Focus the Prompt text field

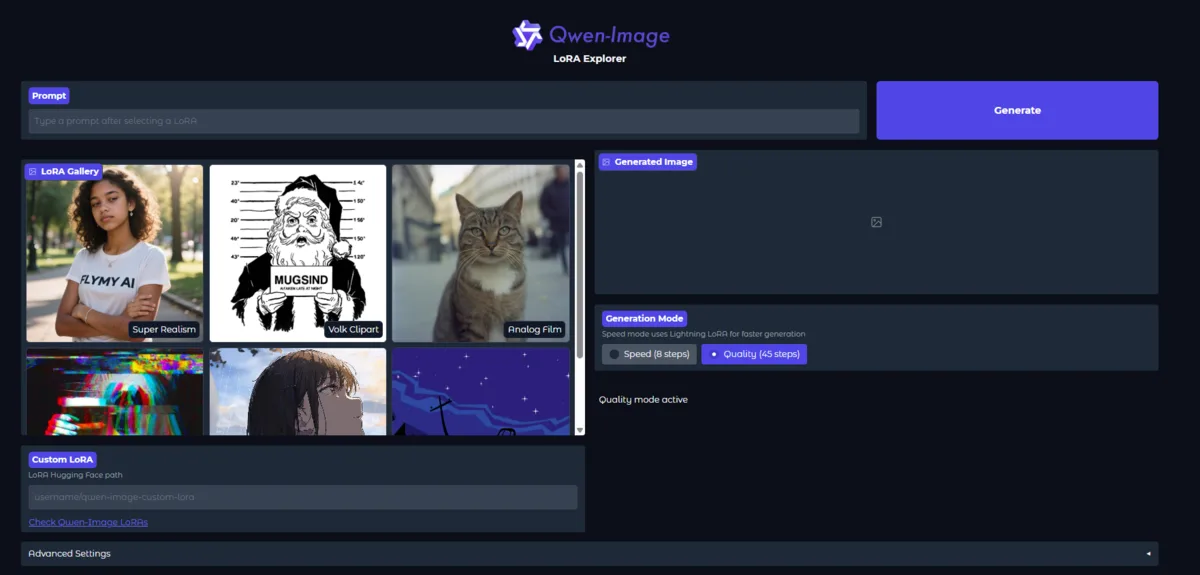pyautogui.click(x=444, y=121)
